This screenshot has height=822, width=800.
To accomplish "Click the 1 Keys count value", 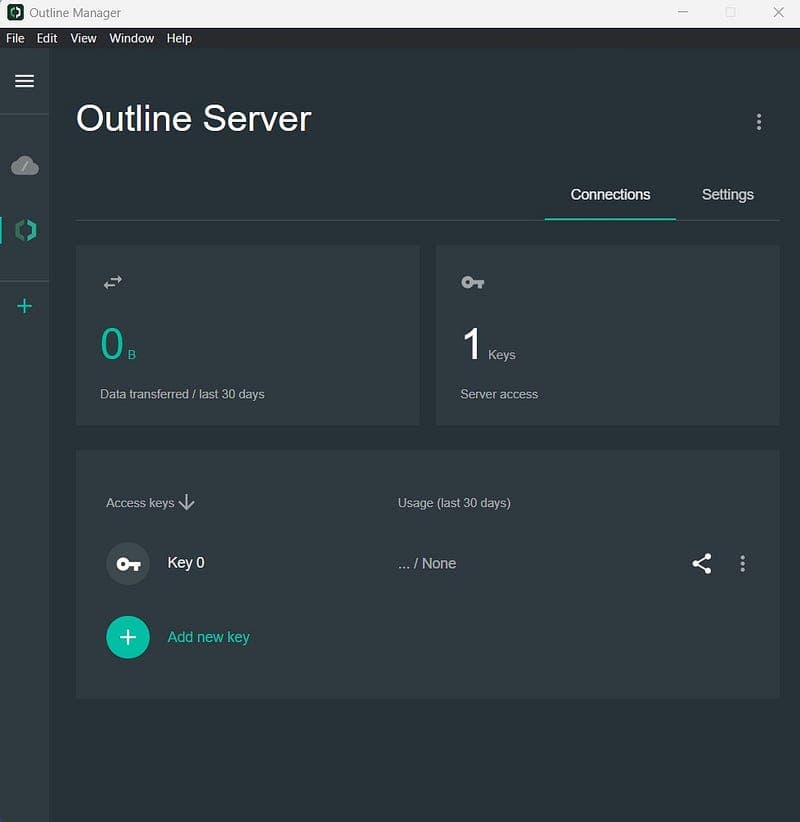I will (489, 344).
